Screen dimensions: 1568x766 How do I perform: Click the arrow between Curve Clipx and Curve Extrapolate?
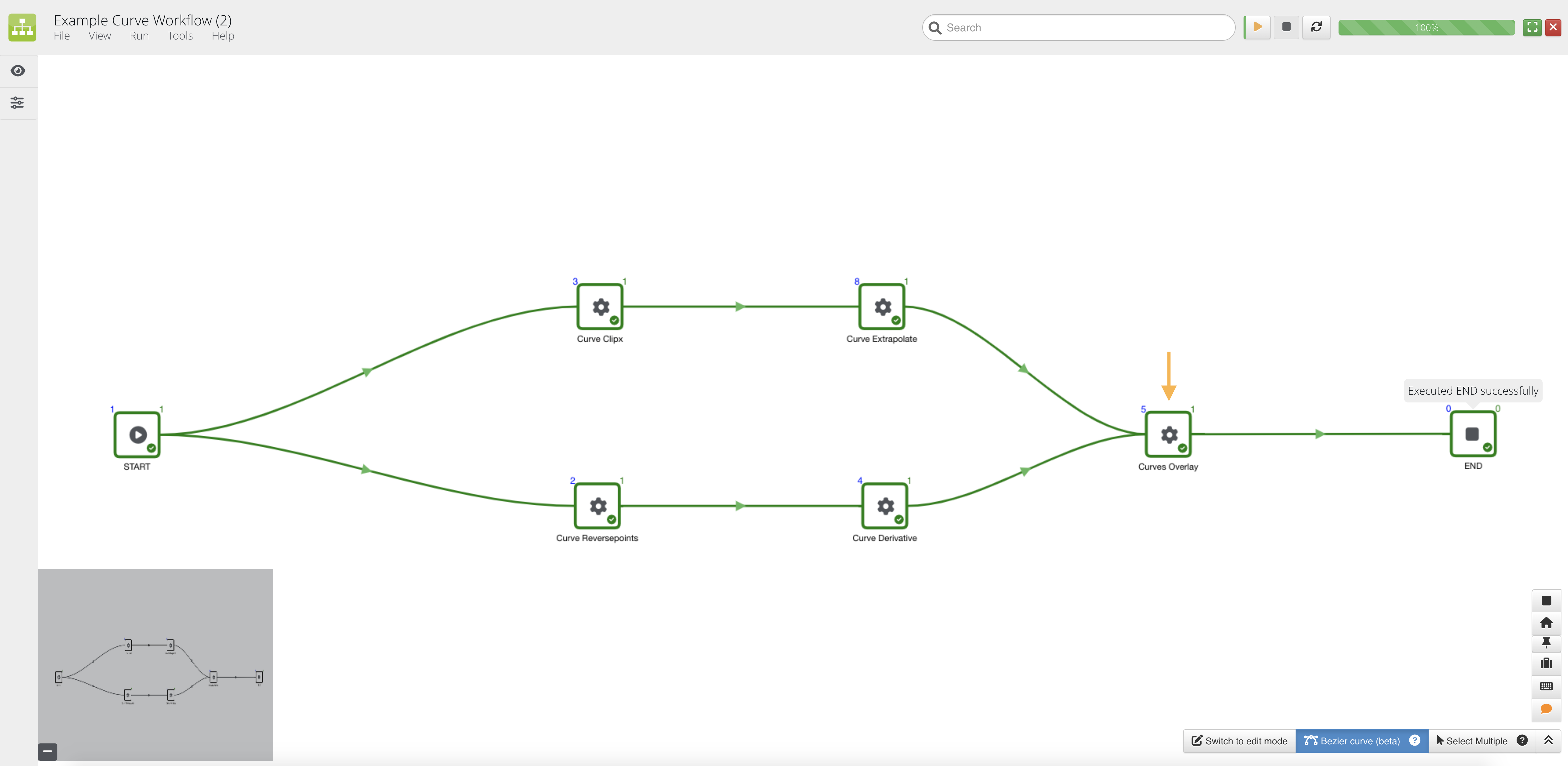point(740,306)
